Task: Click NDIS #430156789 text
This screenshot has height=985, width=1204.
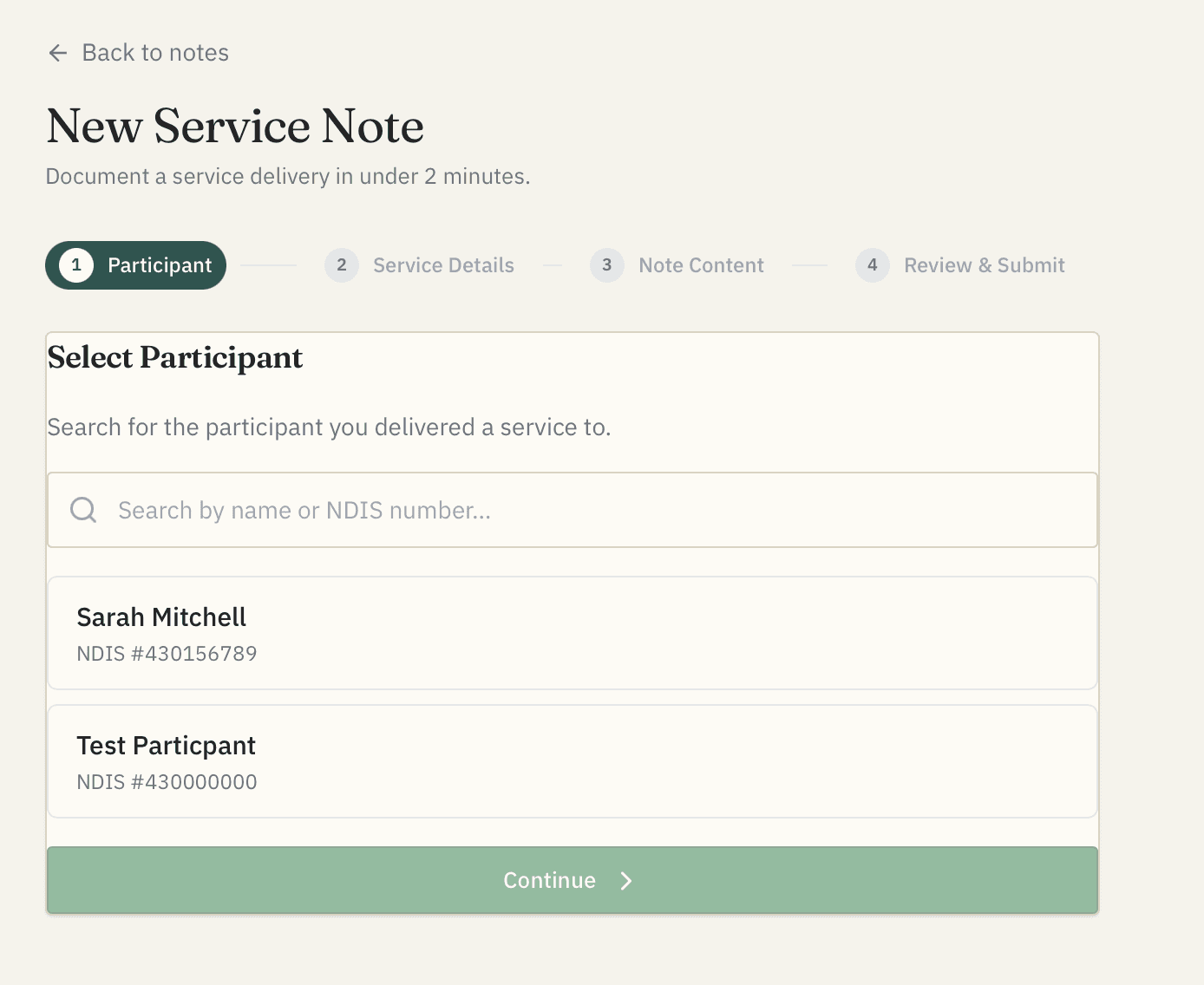Action: [x=167, y=654]
